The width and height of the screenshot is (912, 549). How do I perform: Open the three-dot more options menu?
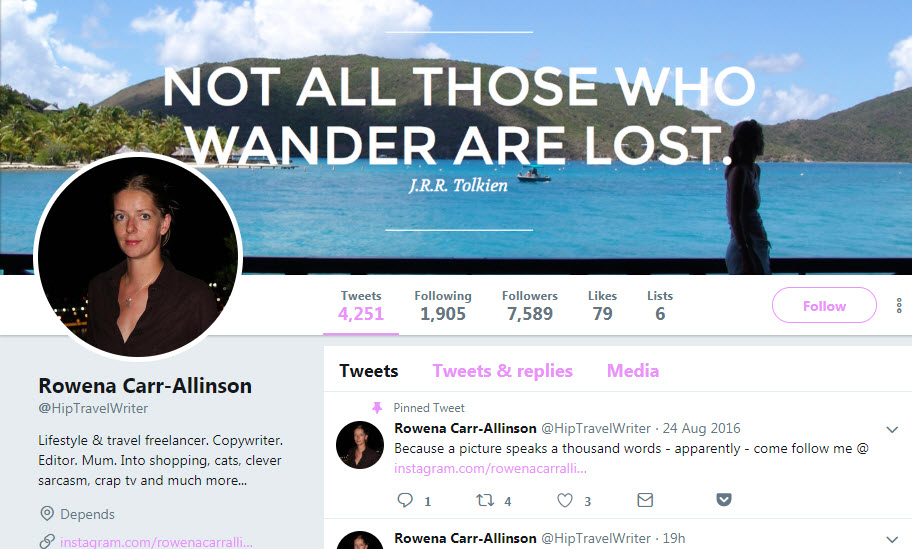point(899,305)
